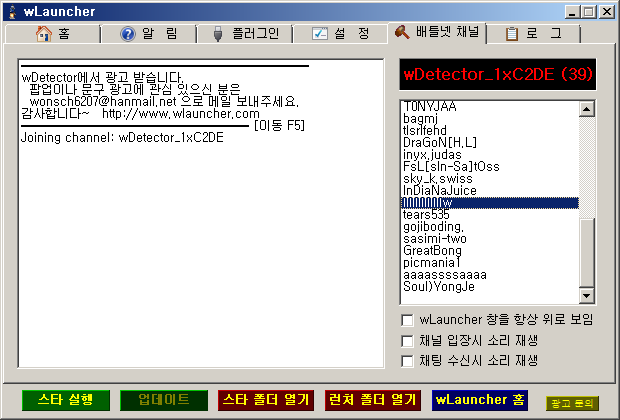The height and width of the screenshot is (420, 620).
Task: Switch to the 설정 tab
Action: pyautogui.click(x=341, y=34)
